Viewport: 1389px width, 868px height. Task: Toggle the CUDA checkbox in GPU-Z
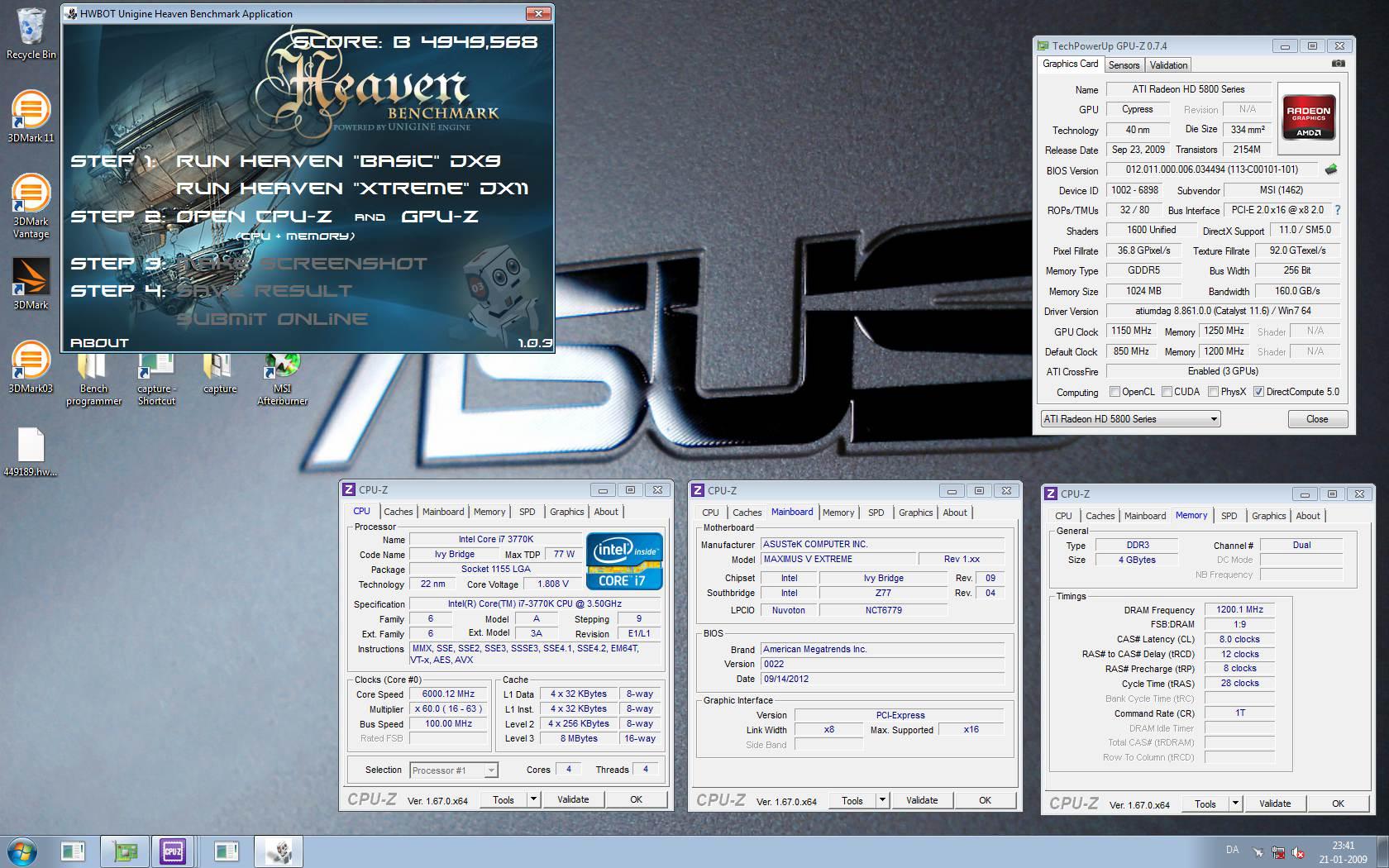point(1167,392)
